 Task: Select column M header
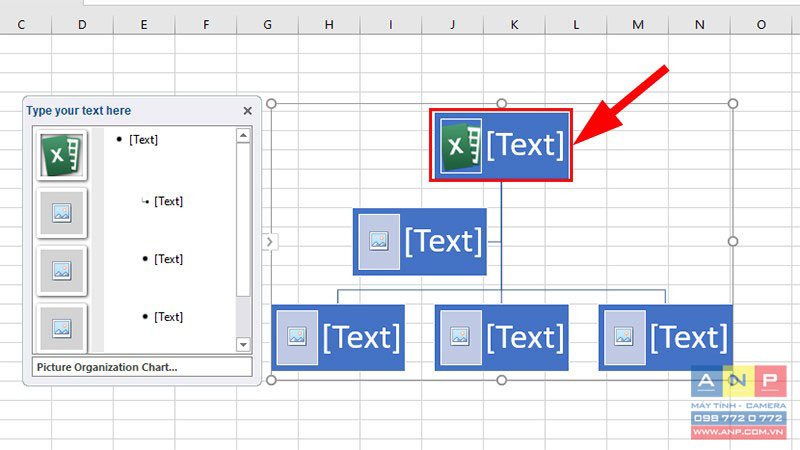click(638, 24)
